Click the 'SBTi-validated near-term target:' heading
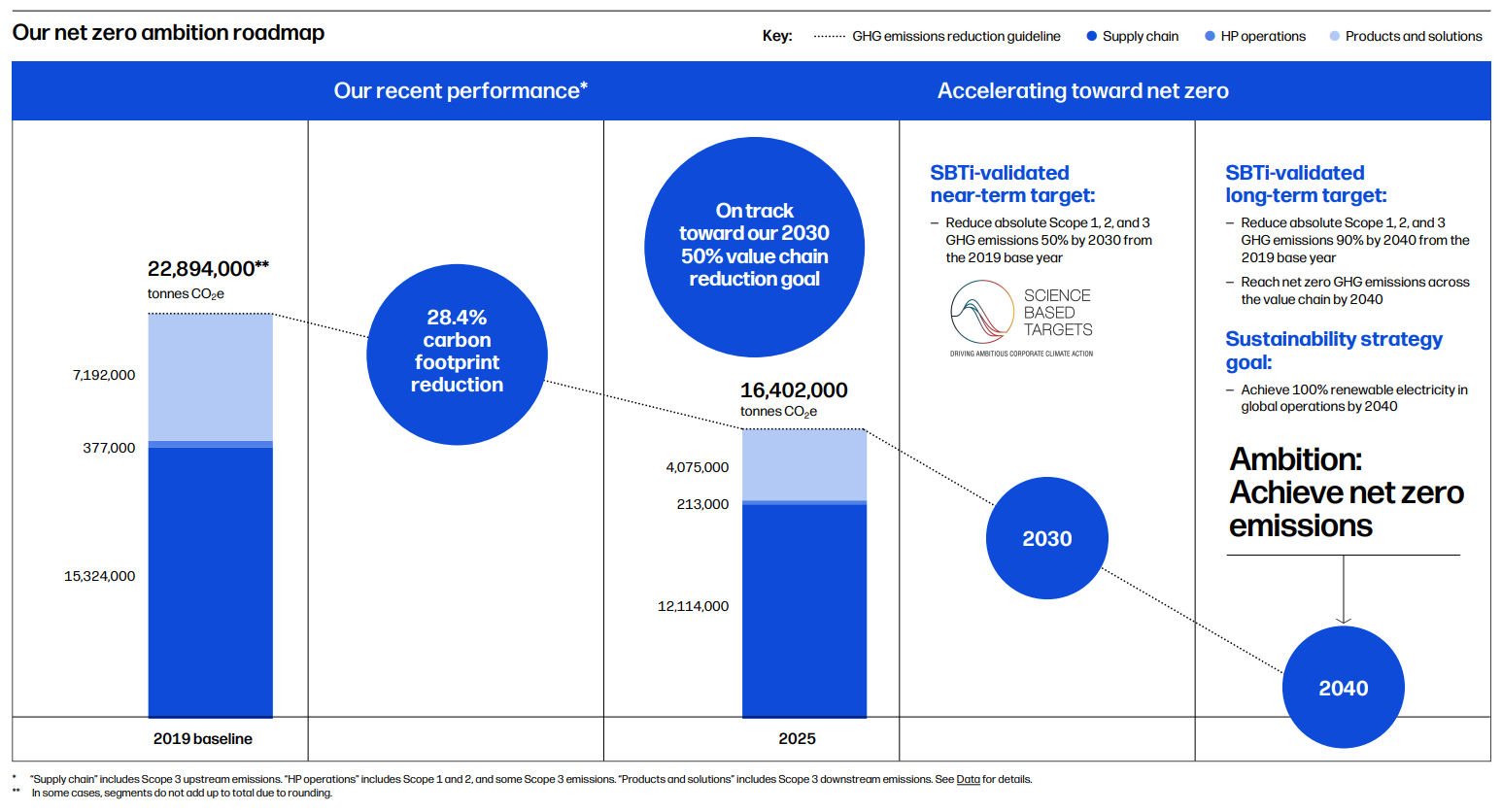This screenshot has width=1502, height=812. (x=1012, y=184)
